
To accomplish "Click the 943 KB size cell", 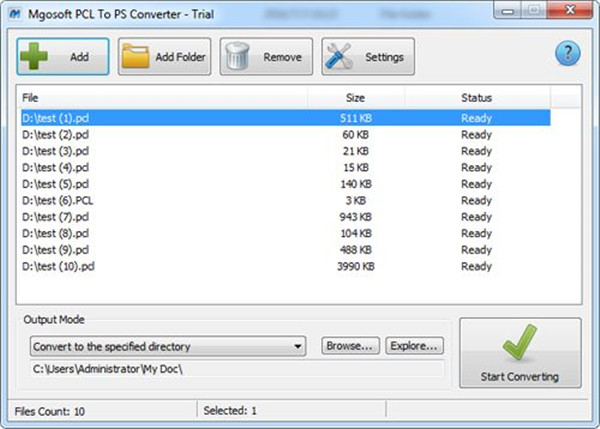I will [355, 217].
